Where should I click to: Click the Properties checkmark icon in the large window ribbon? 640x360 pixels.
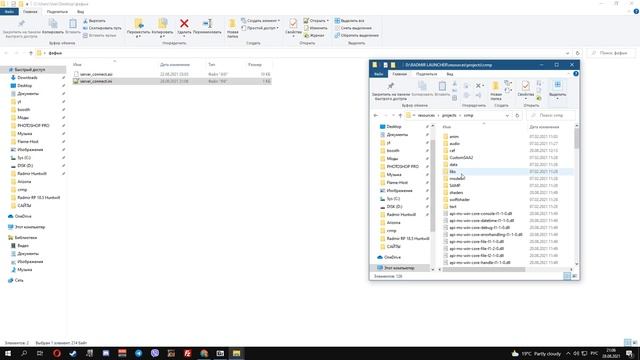pyautogui.click(x=293, y=23)
